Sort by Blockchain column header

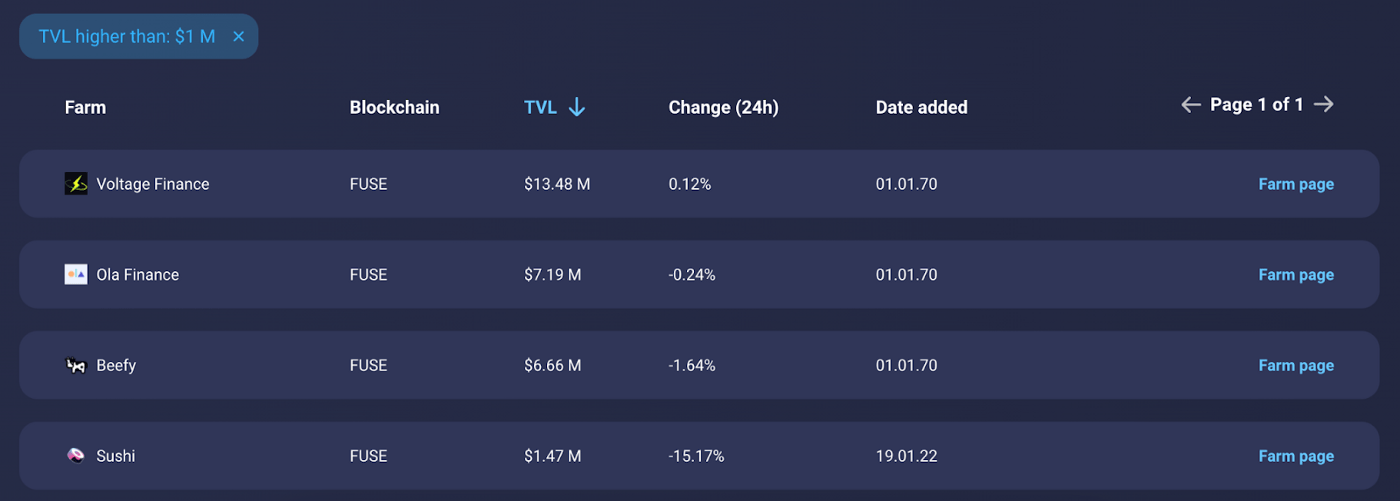394,107
